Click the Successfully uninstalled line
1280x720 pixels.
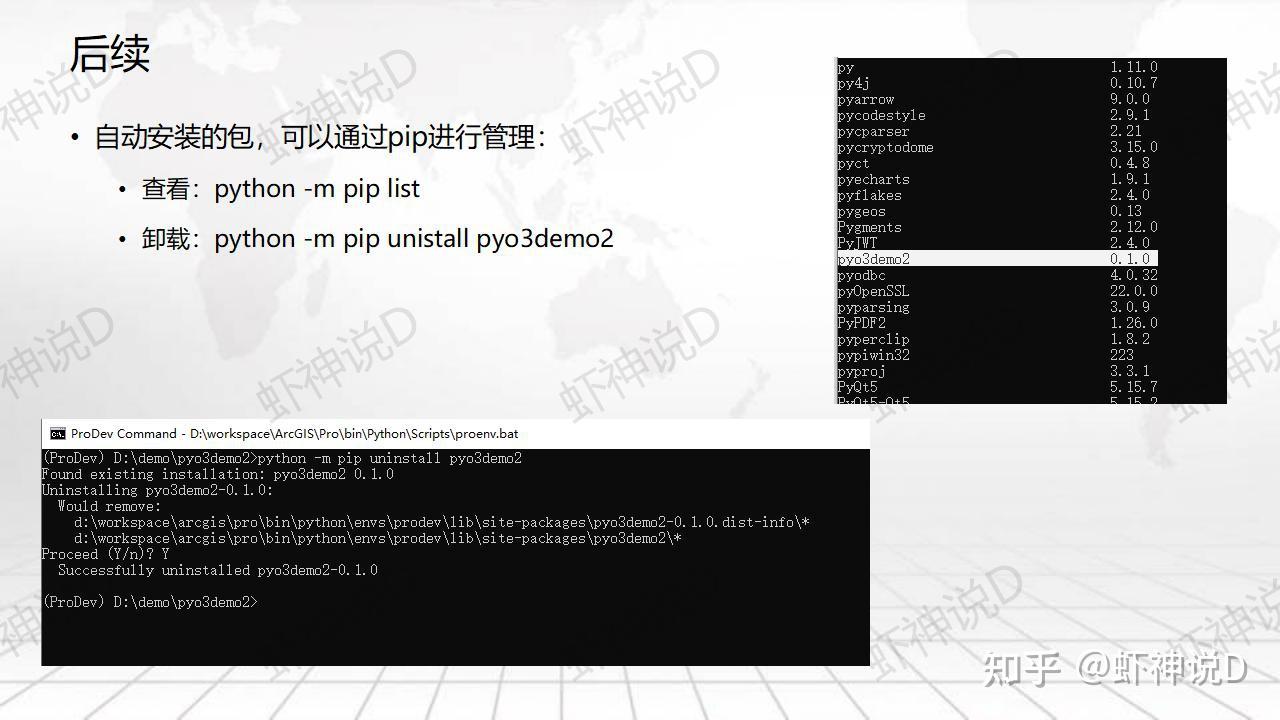[x=218, y=570]
